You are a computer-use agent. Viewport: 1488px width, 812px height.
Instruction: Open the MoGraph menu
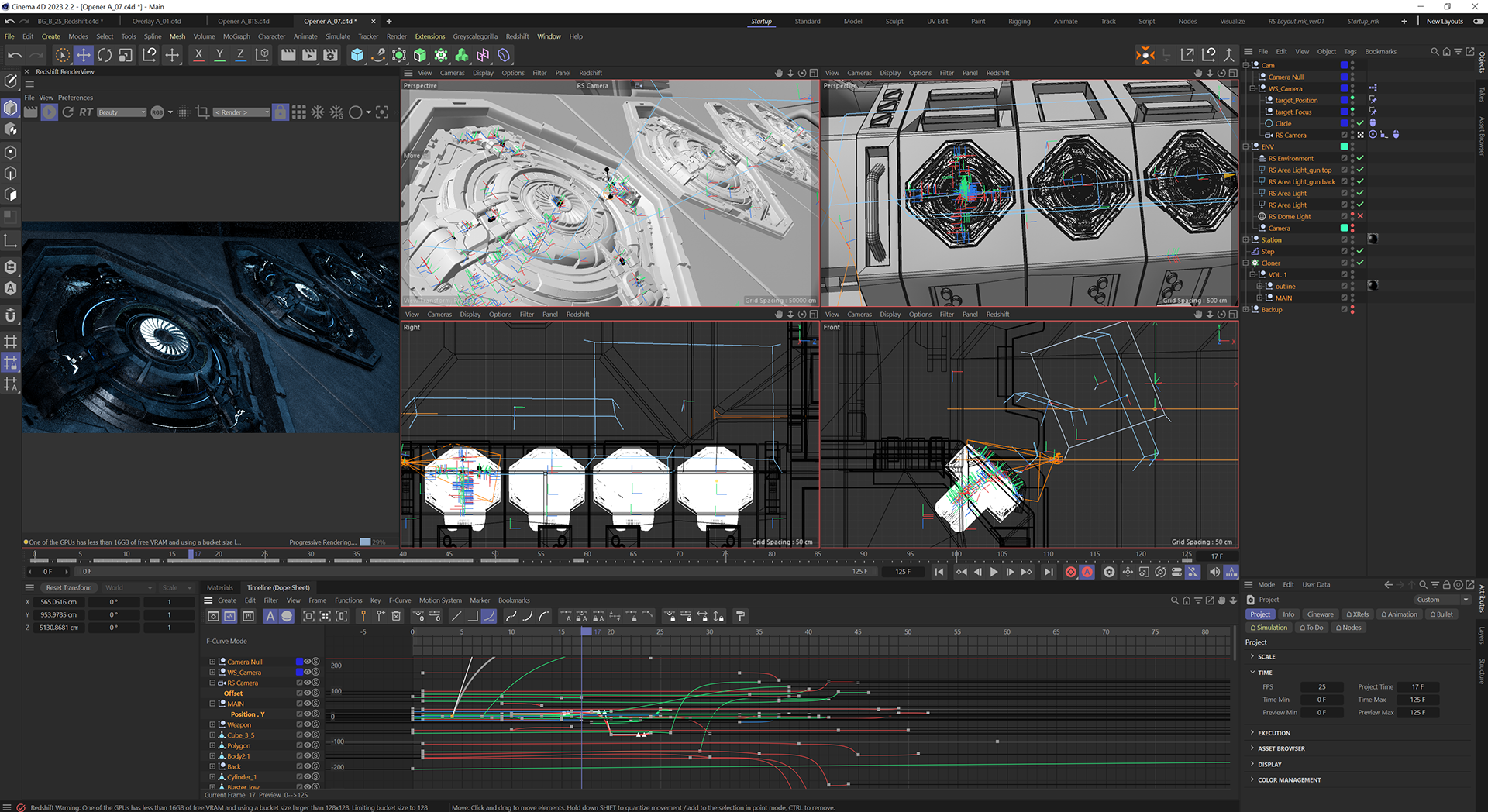(236, 36)
